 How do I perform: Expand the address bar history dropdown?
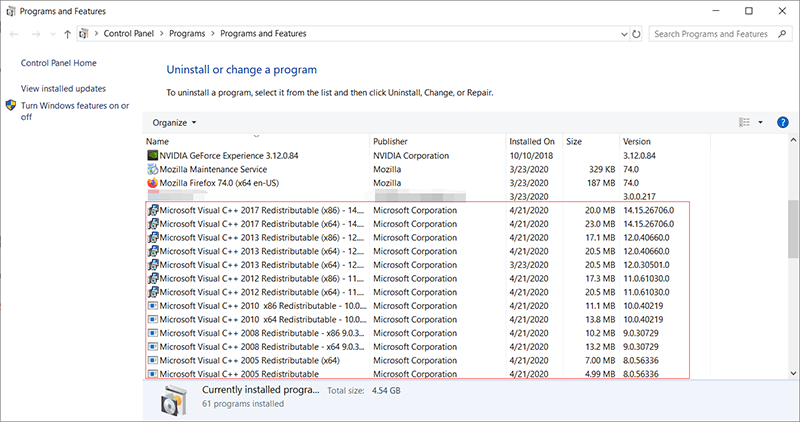pos(624,34)
